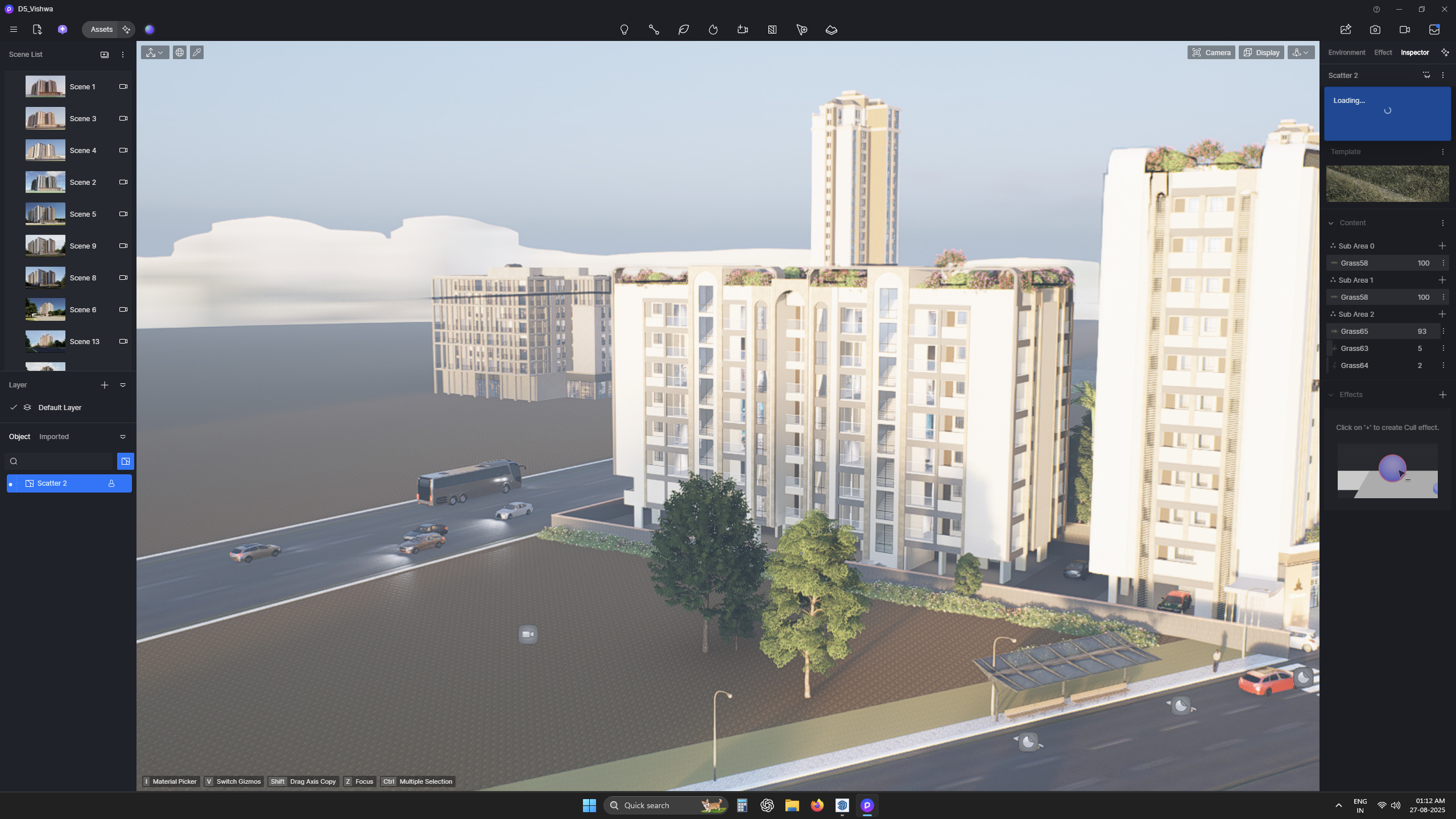
Task: Collapse the Content section
Action: (x=1331, y=223)
